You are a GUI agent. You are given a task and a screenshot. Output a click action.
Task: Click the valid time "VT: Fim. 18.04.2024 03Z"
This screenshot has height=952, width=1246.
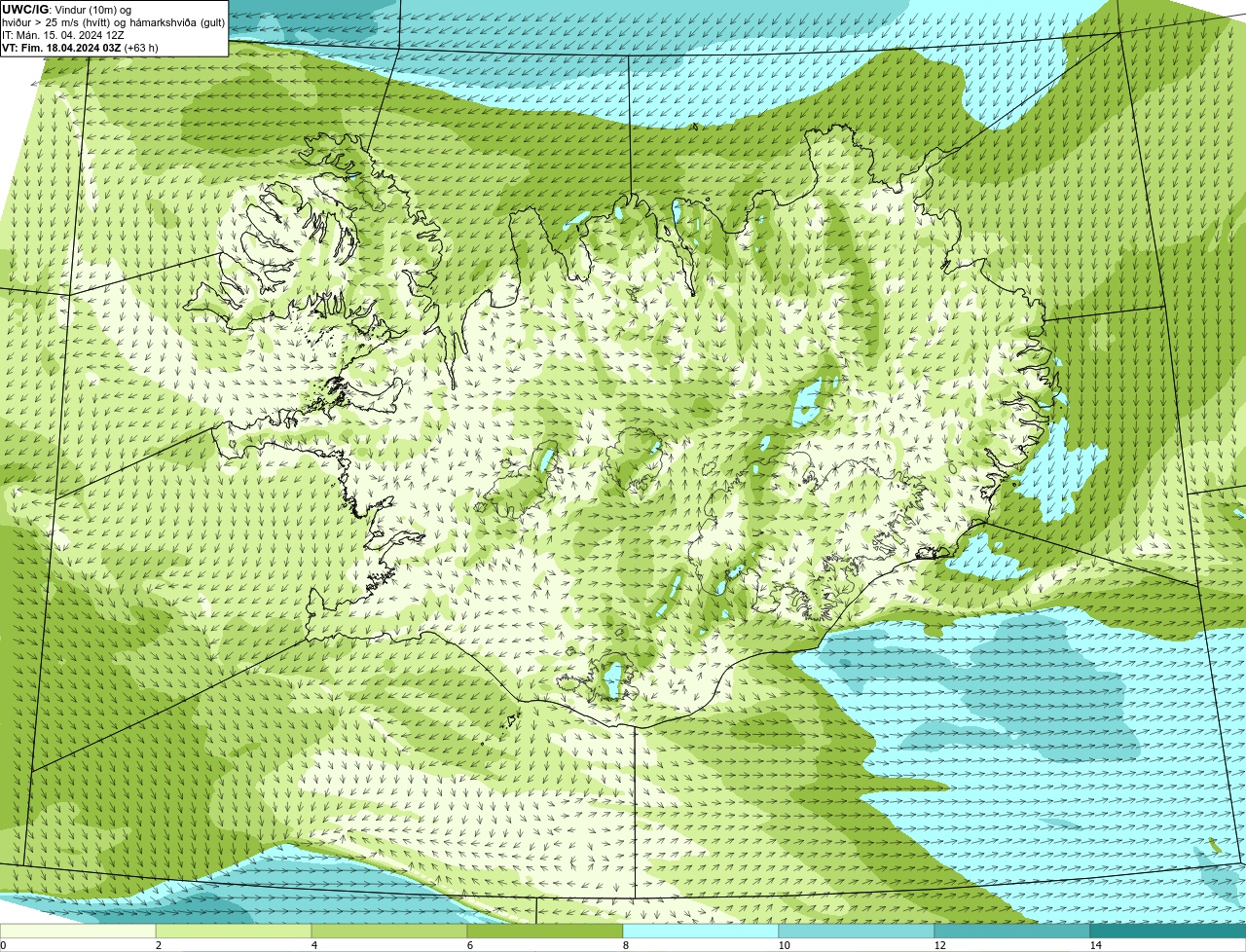tap(60, 47)
